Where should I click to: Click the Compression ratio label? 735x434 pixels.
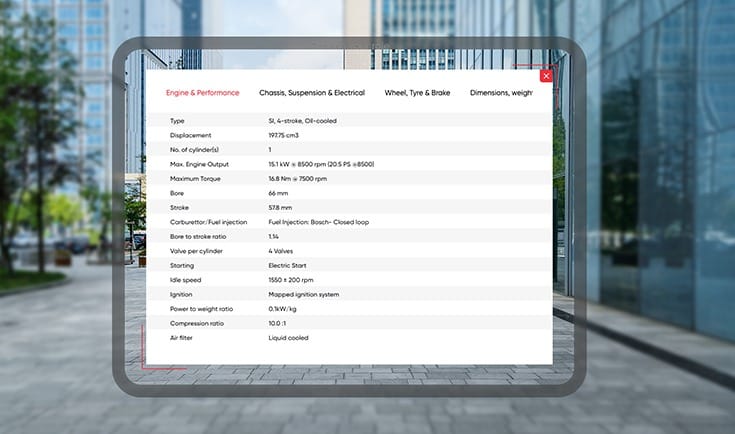coord(197,324)
